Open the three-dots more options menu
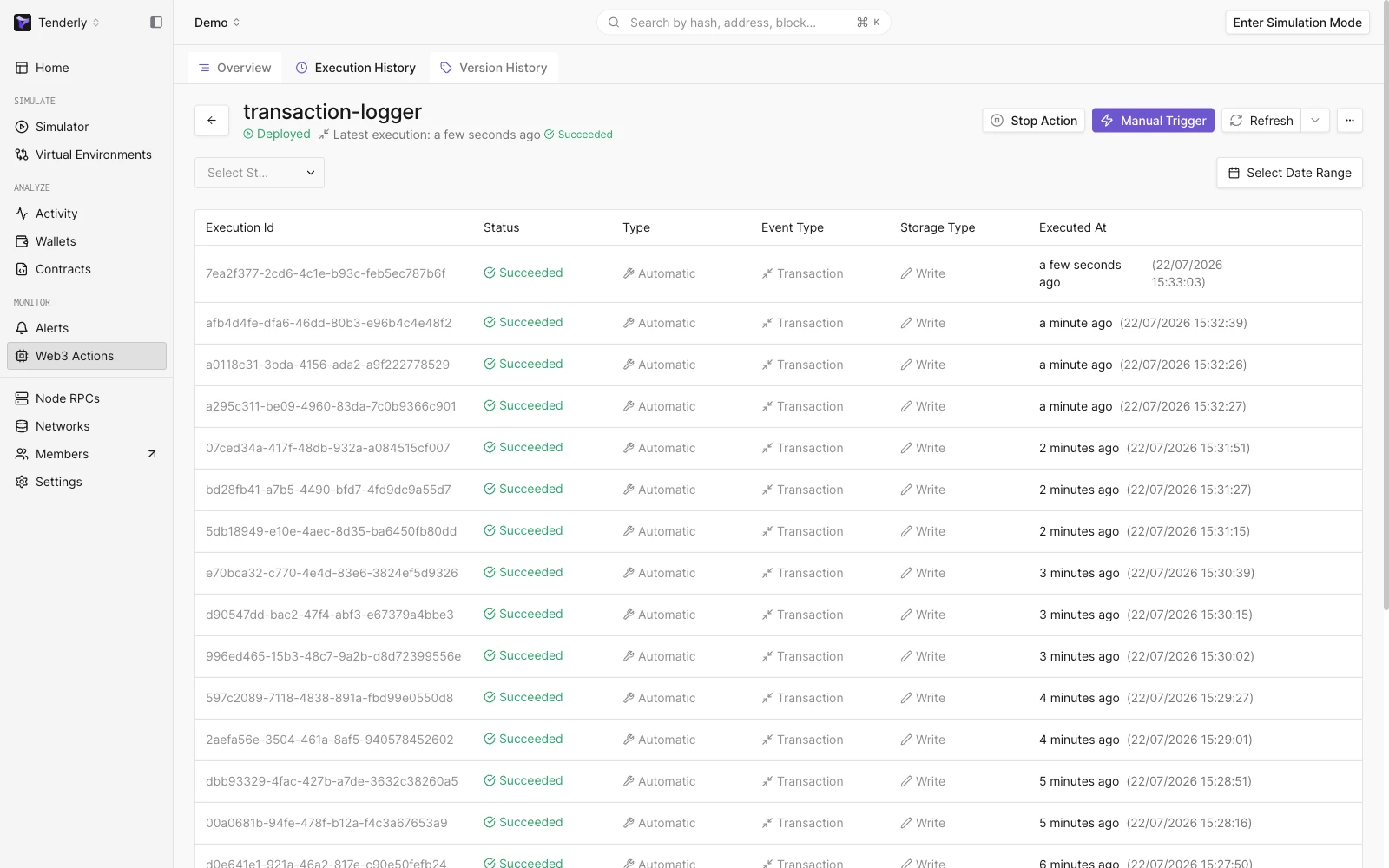The height and width of the screenshot is (868, 1389). [1350, 121]
